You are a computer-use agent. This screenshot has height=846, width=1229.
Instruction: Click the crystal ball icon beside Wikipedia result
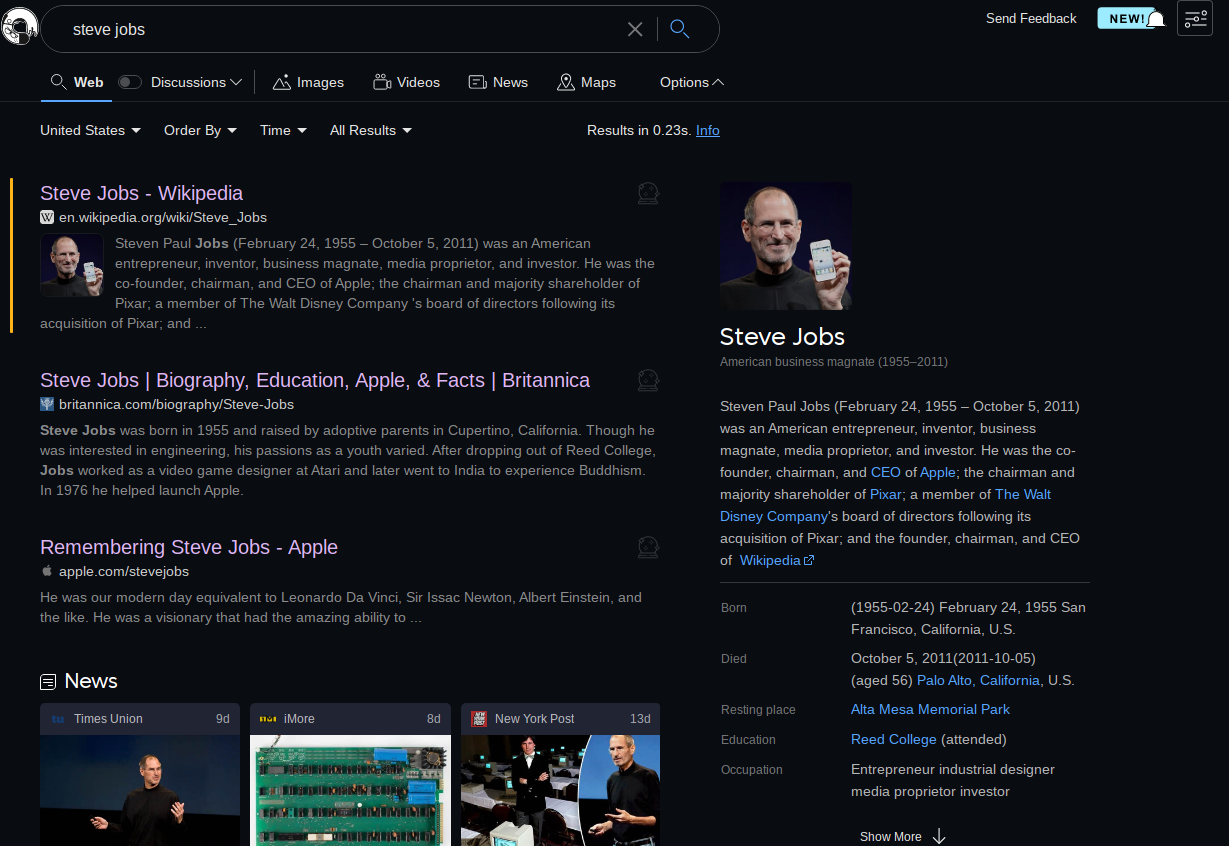[x=648, y=193]
